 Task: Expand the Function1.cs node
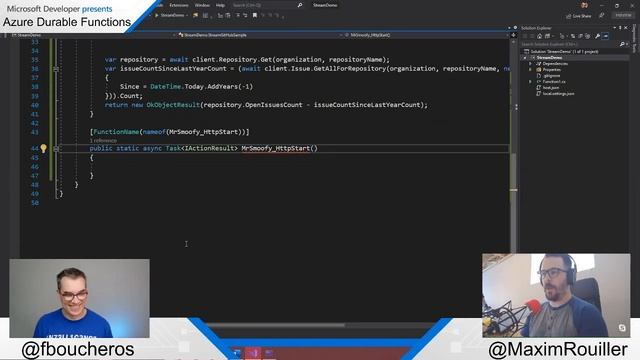[531, 82]
